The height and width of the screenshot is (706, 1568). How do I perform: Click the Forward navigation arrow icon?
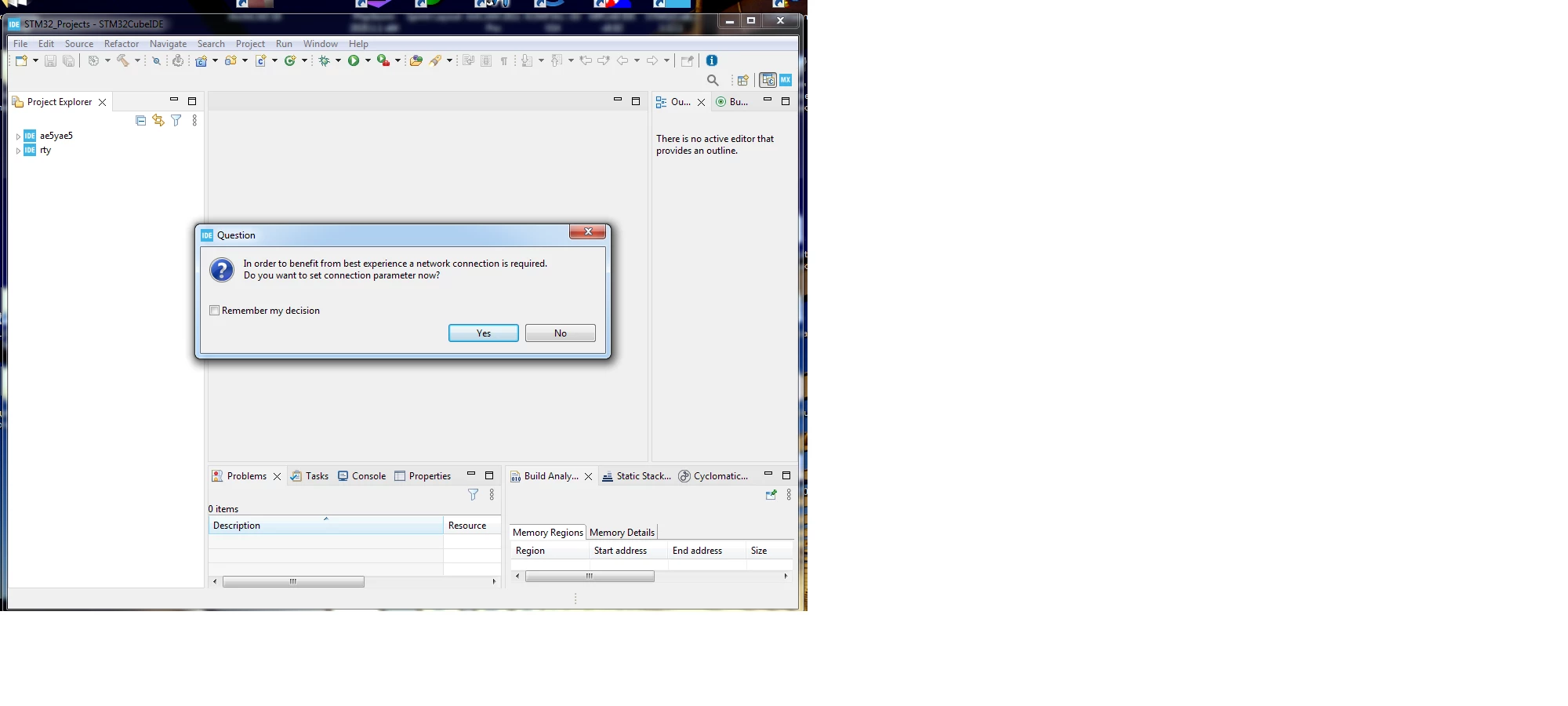tap(652, 60)
